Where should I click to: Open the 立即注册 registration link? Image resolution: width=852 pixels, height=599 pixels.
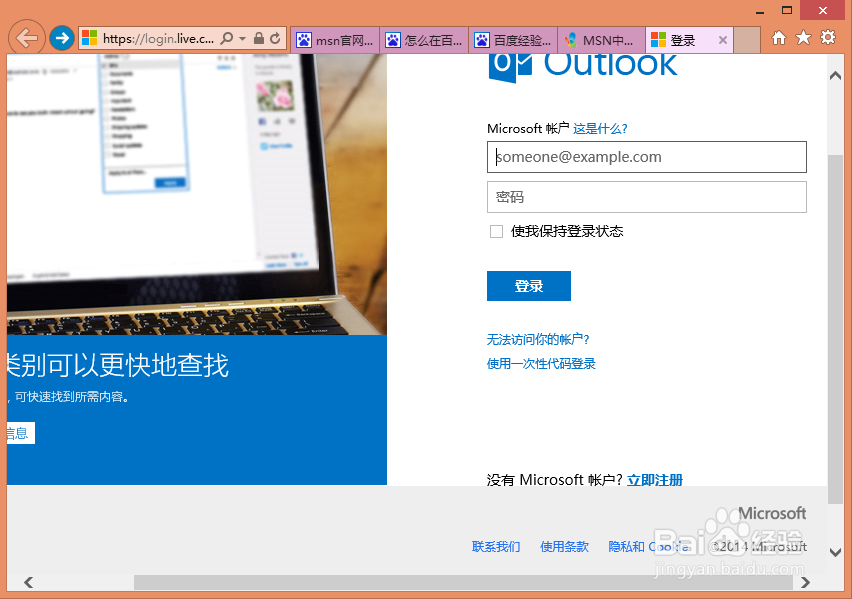pos(656,480)
